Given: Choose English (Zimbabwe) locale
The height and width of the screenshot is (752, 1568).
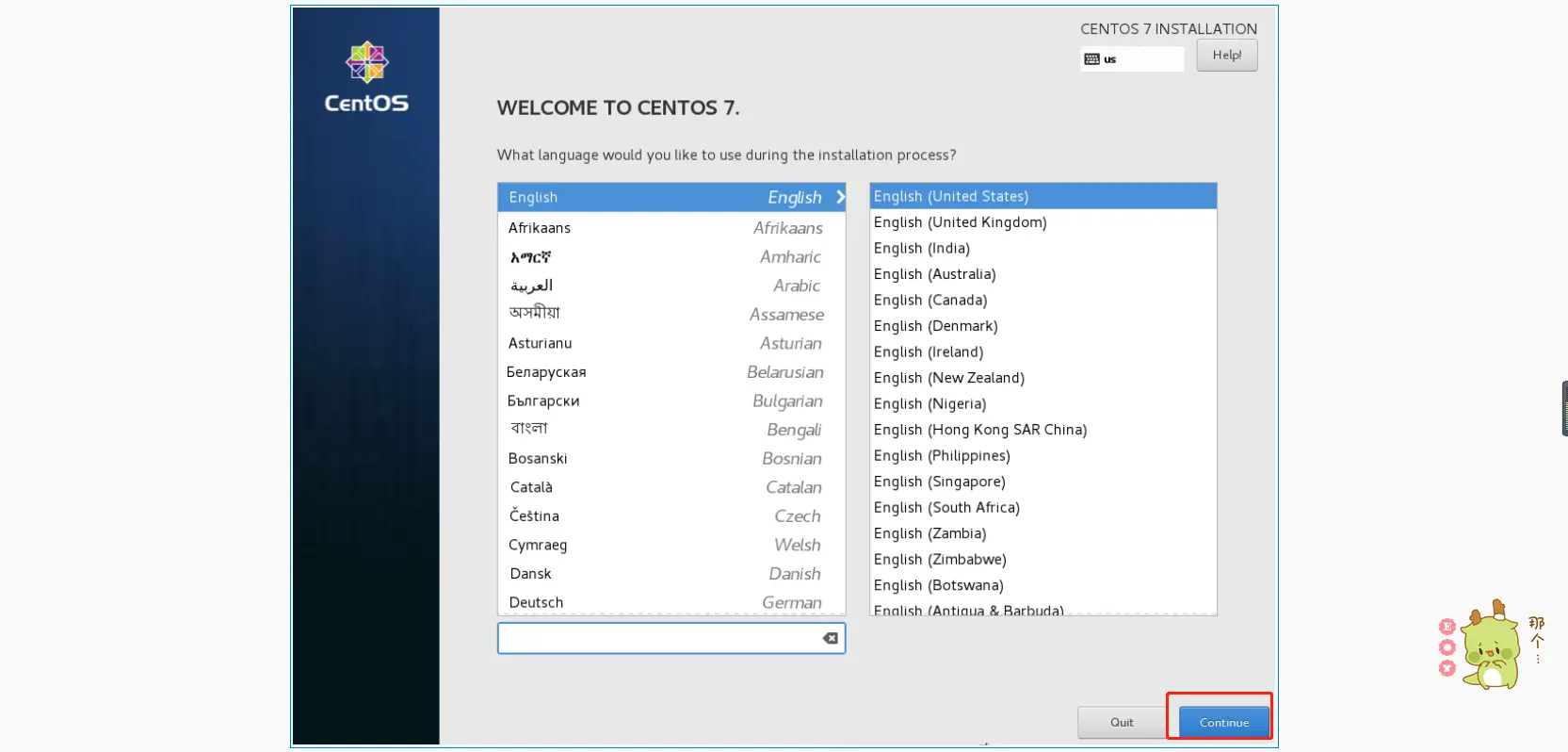Looking at the screenshot, I should pos(1043,559).
